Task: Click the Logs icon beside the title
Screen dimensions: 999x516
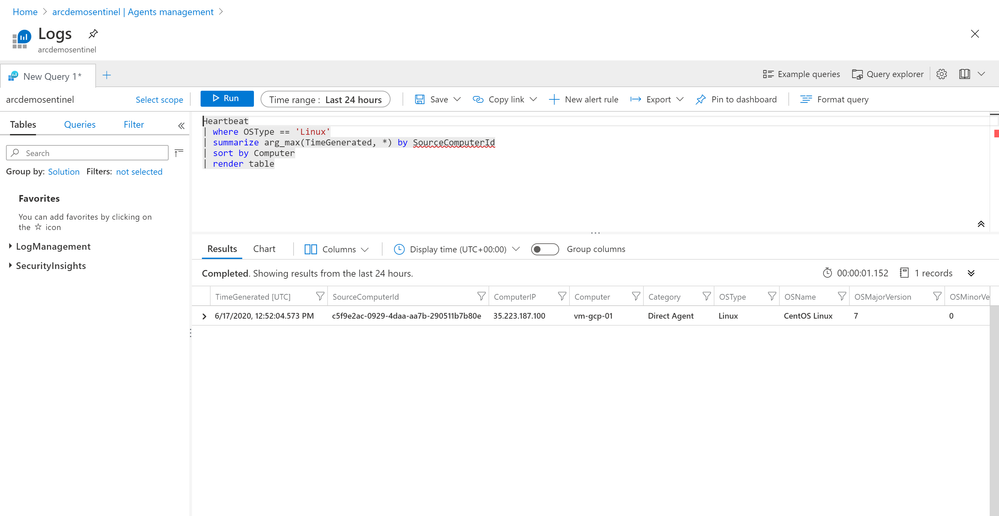Action: pyautogui.click(x=22, y=39)
